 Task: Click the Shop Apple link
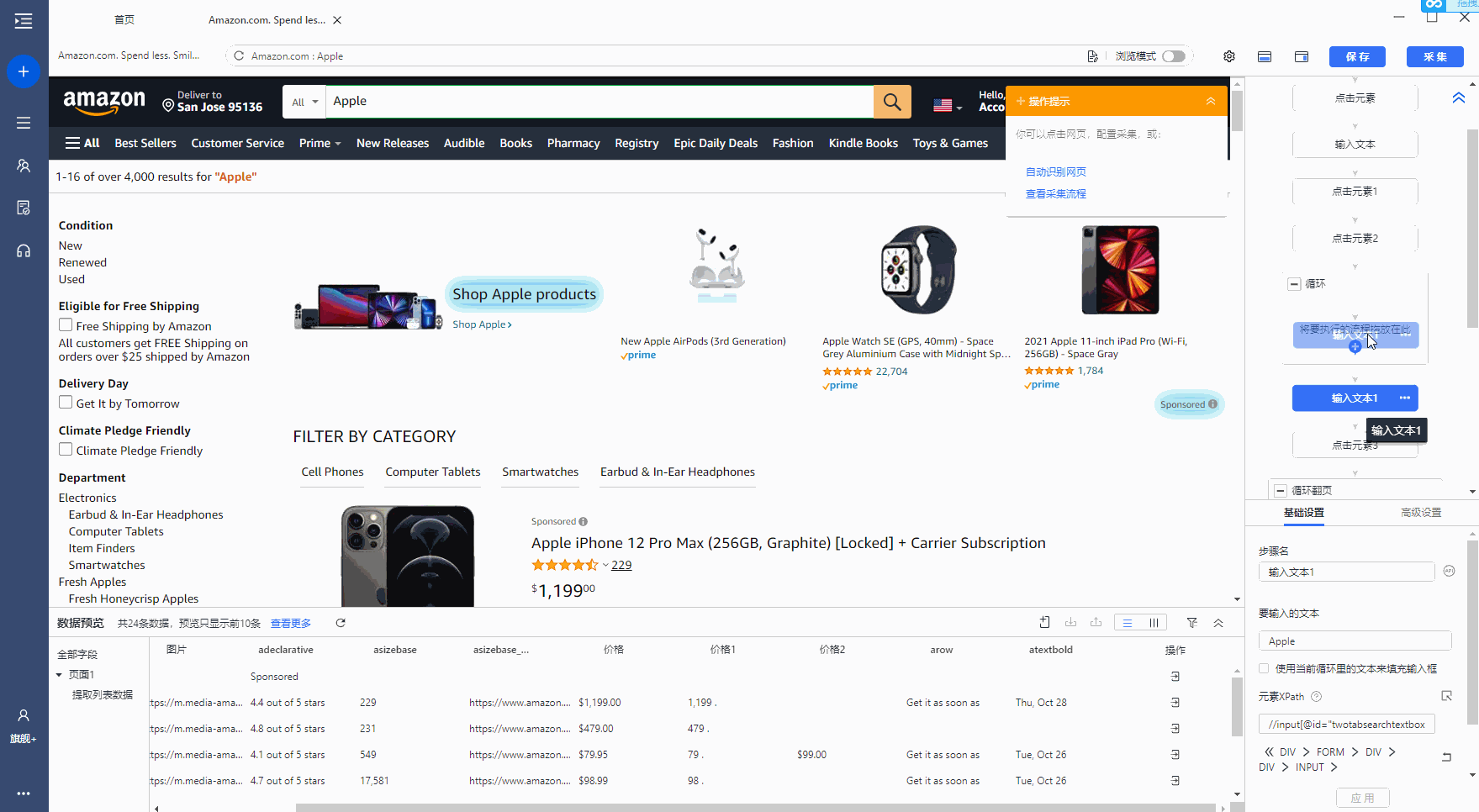(x=482, y=324)
